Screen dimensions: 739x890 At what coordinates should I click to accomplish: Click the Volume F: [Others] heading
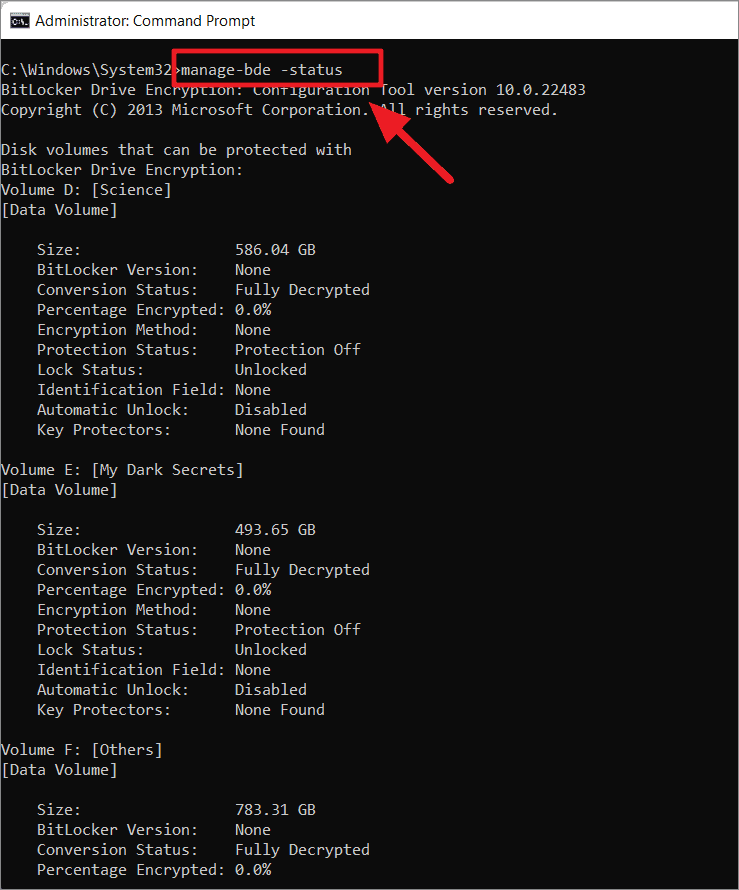pos(82,750)
